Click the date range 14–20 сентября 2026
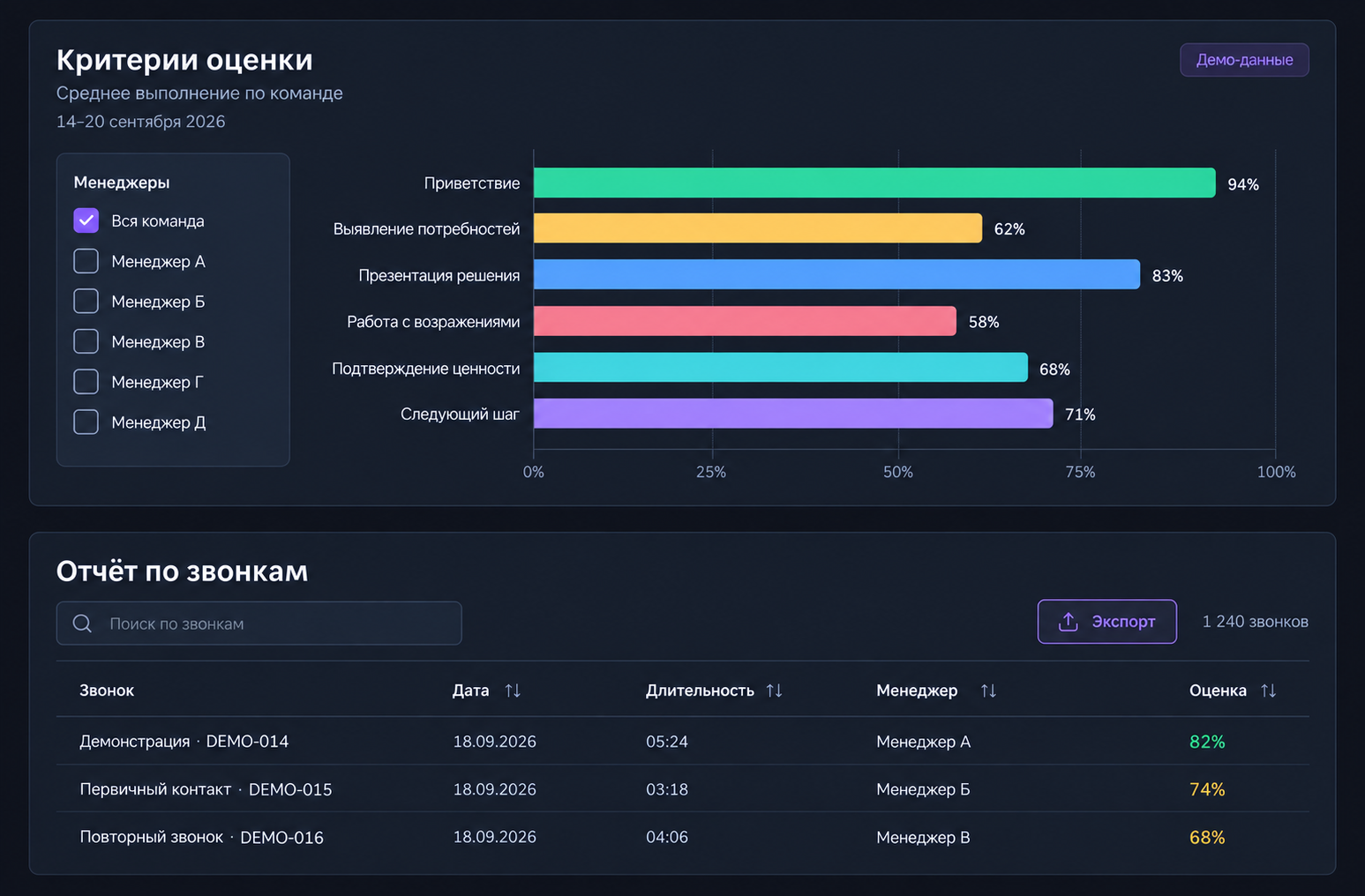This screenshot has width=1365, height=896. coord(141,122)
